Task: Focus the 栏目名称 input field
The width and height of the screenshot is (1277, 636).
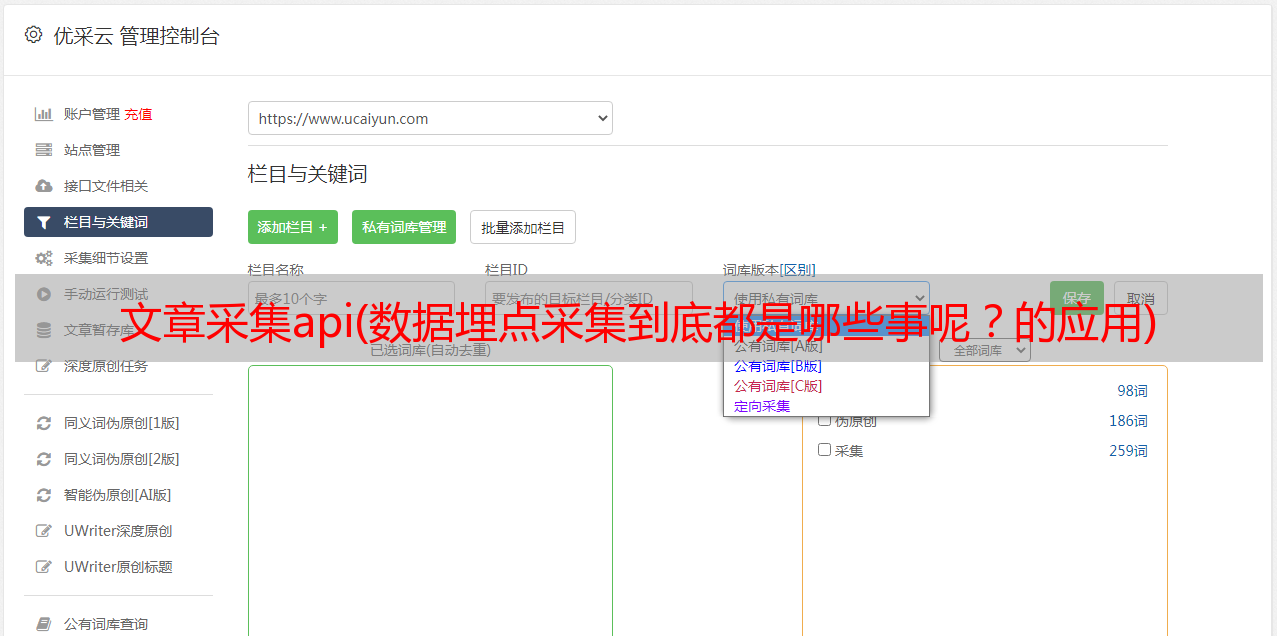Action: tap(351, 298)
